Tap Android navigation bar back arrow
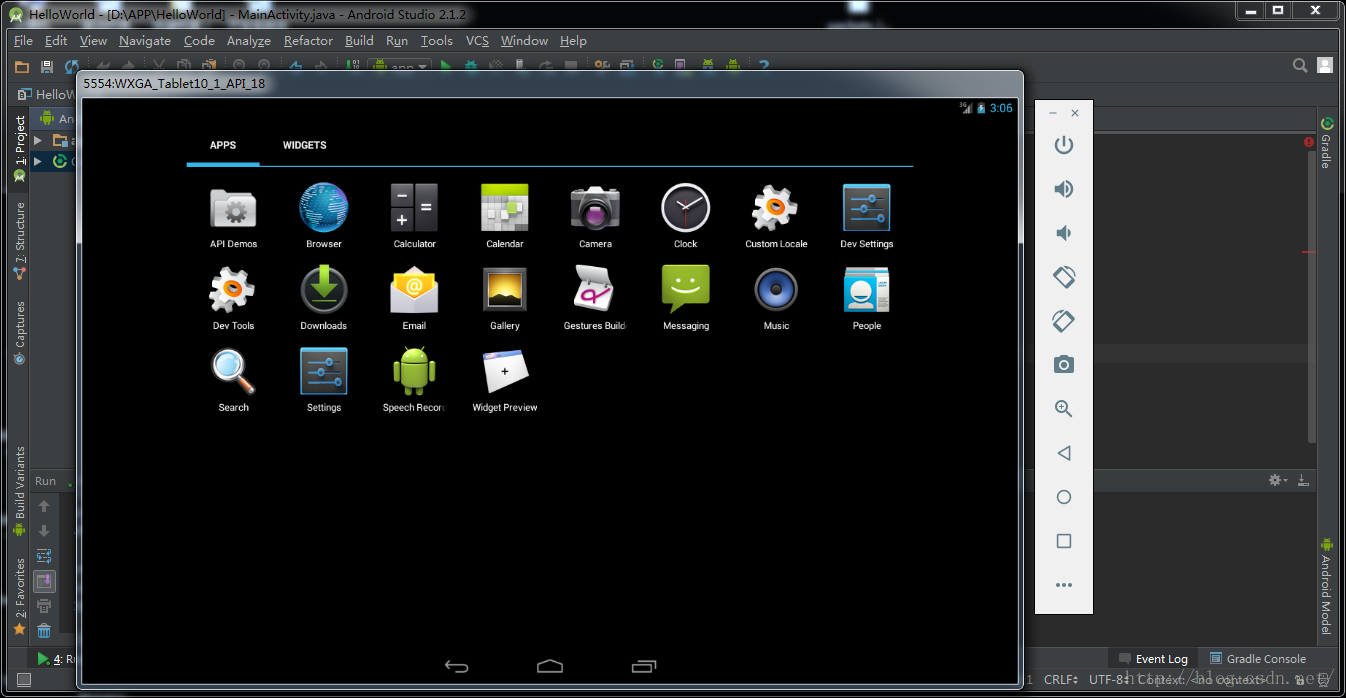Viewport: 1346px width, 698px height. [457, 666]
